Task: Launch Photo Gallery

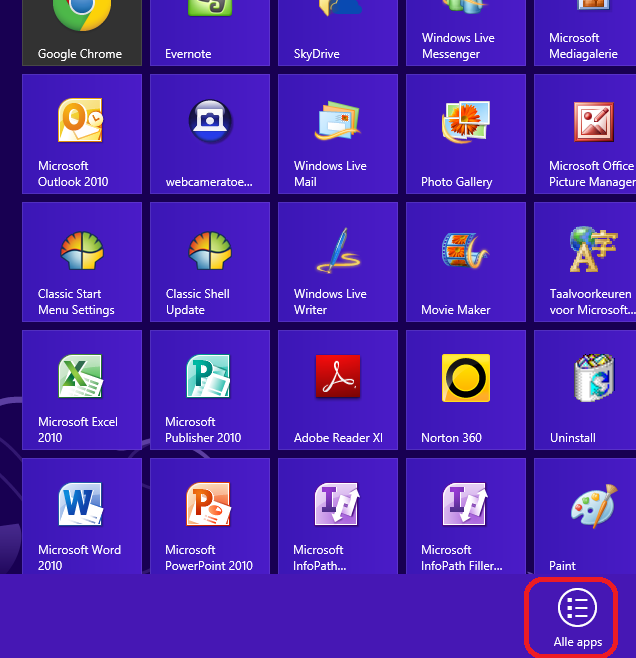Action: click(x=466, y=134)
